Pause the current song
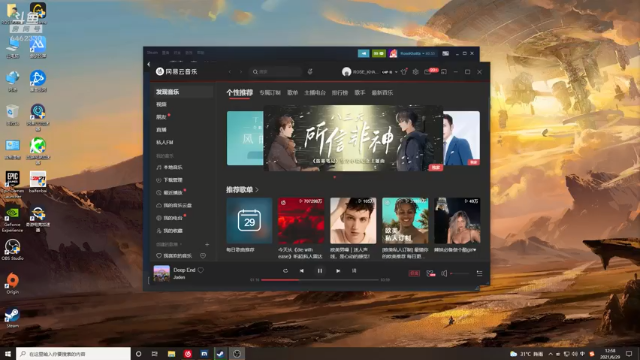 [x=320, y=271]
